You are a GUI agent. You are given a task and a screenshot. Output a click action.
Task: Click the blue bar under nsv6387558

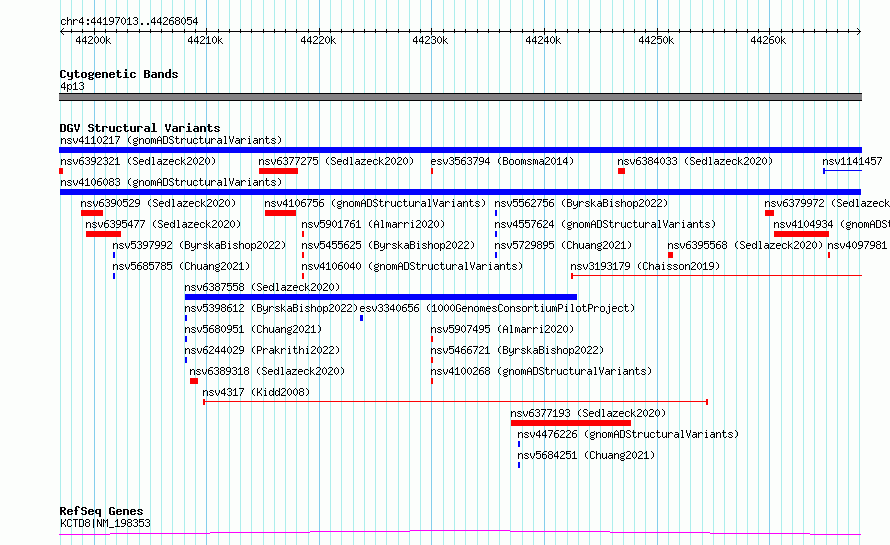381,297
